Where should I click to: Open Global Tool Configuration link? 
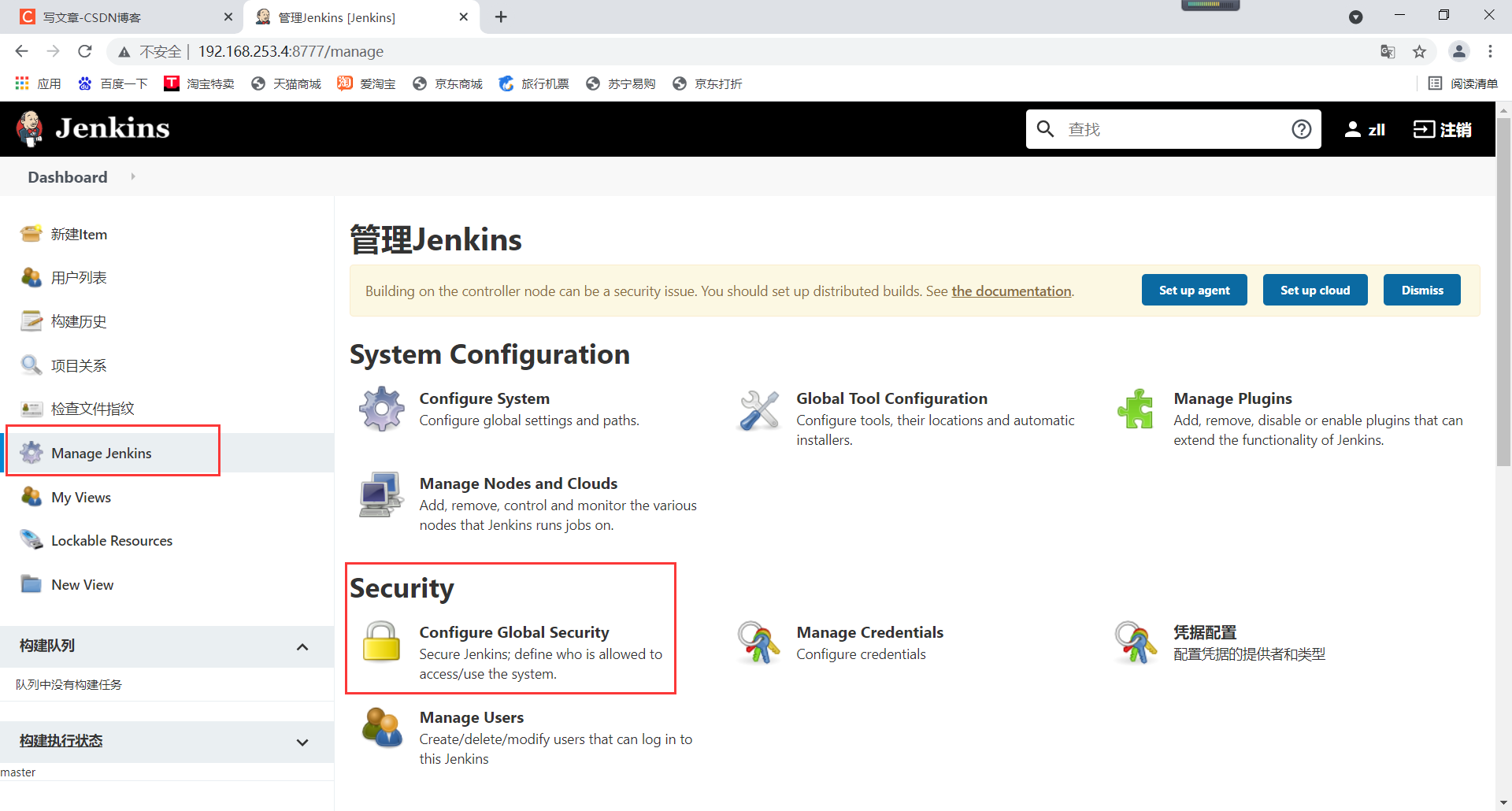pyautogui.click(x=891, y=398)
